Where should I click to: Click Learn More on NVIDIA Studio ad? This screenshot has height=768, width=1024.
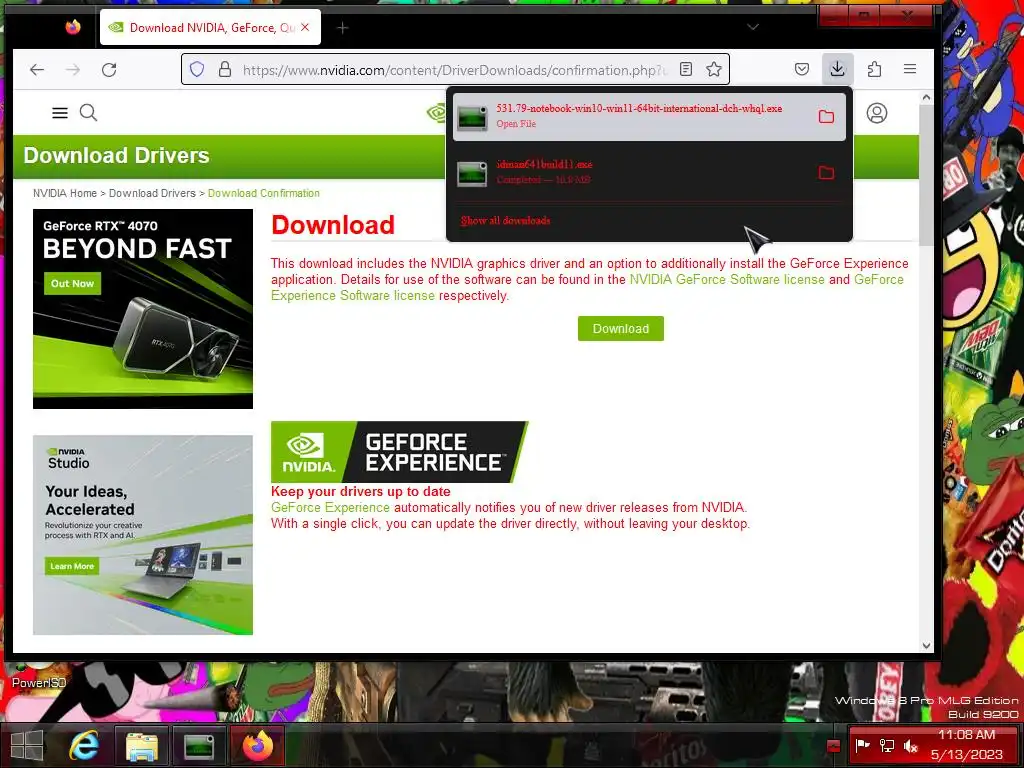72,566
